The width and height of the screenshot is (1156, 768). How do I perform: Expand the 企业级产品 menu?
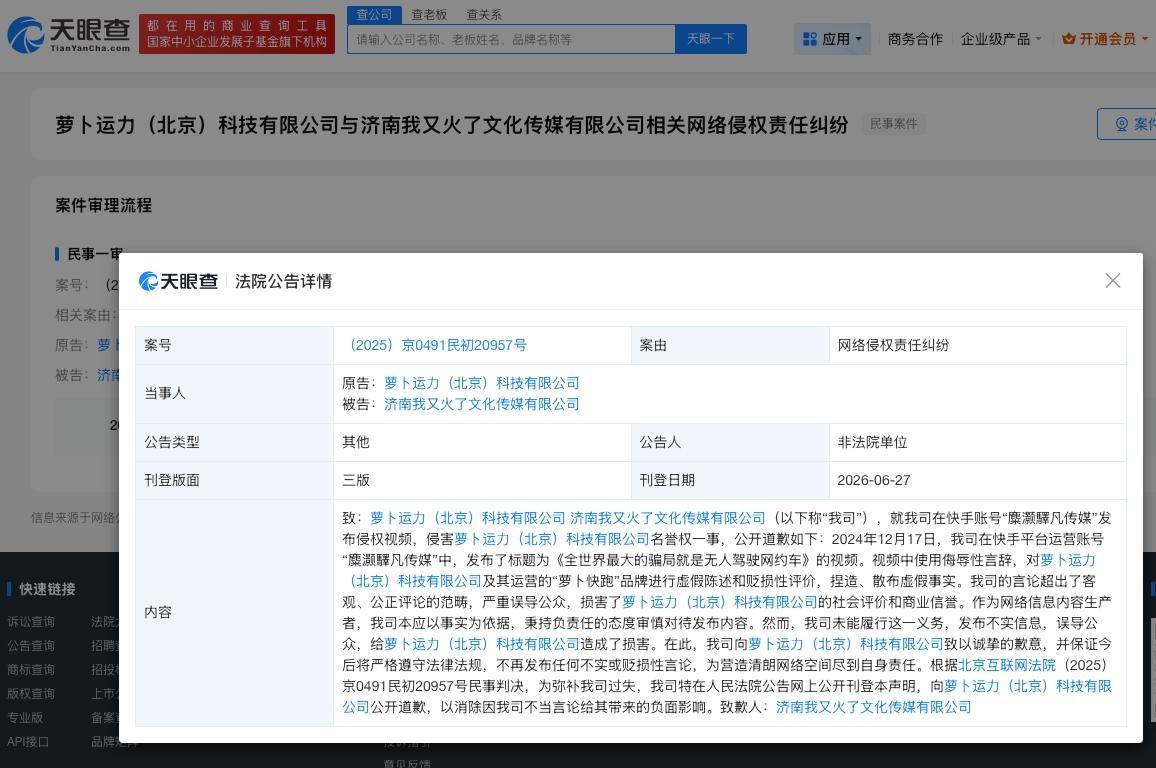point(1000,39)
